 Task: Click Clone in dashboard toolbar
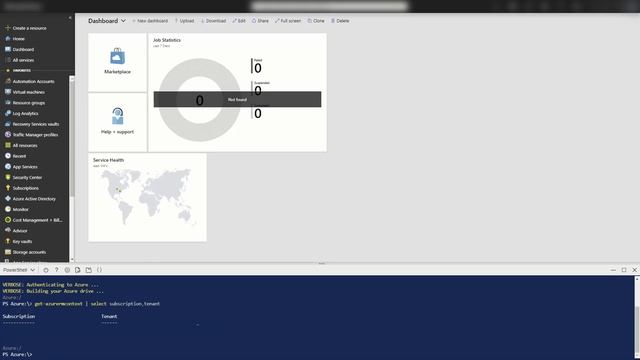click(316, 21)
